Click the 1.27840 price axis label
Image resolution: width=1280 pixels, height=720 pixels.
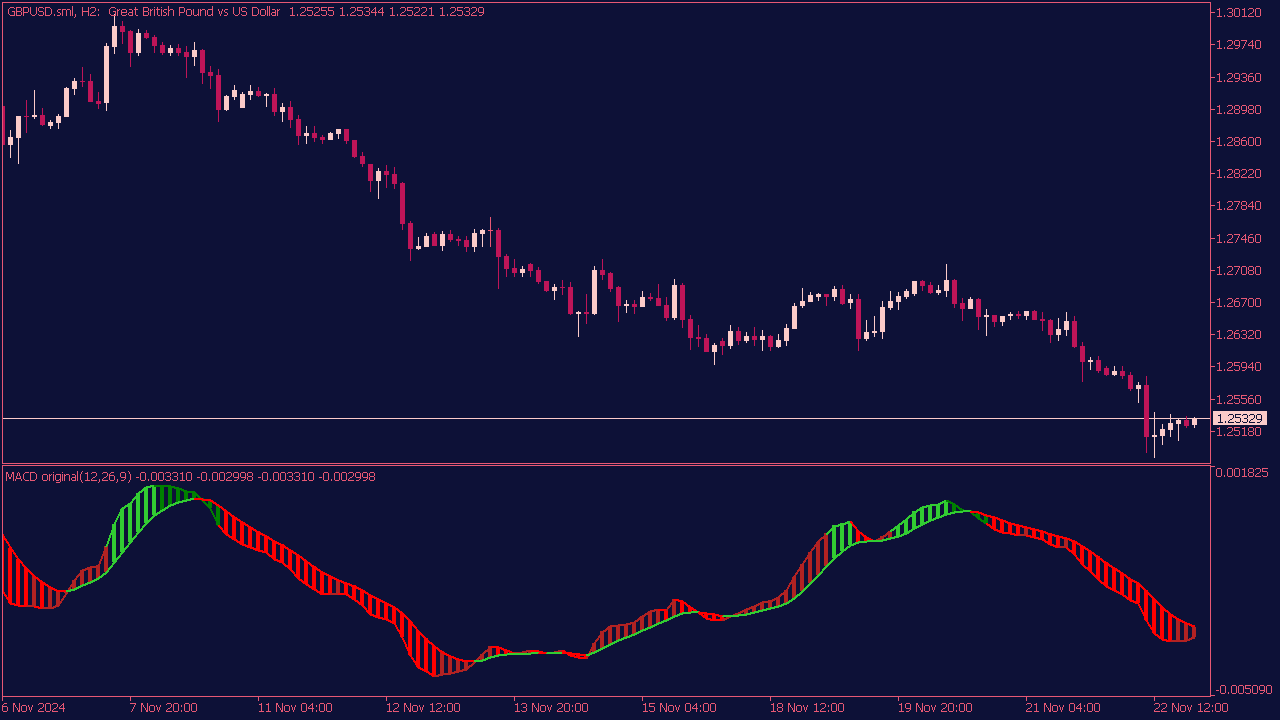point(1240,206)
